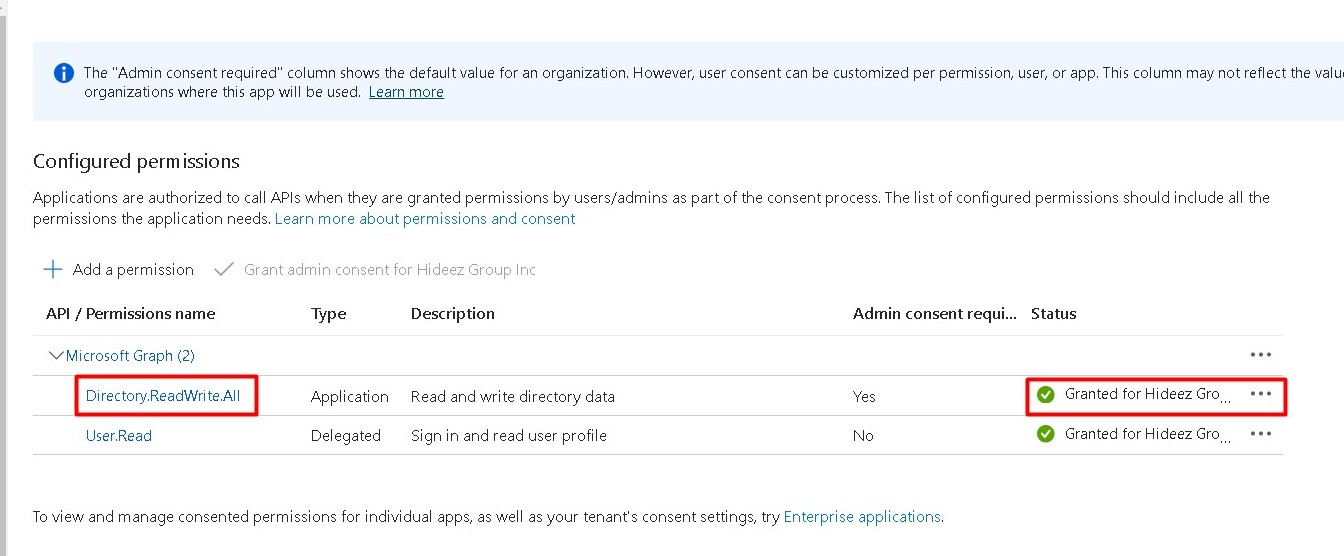Select the User.Read permission link

click(x=119, y=436)
